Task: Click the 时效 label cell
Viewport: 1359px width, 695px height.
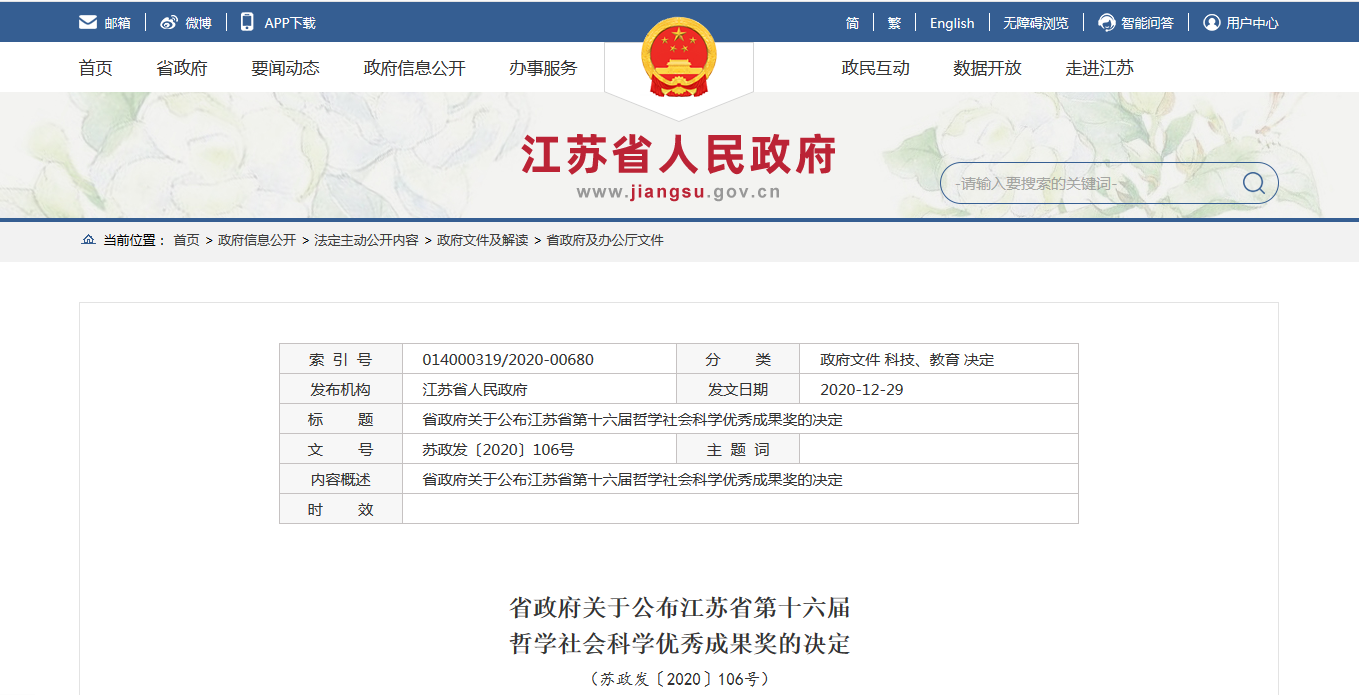Action: pyautogui.click(x=341, y=509)
